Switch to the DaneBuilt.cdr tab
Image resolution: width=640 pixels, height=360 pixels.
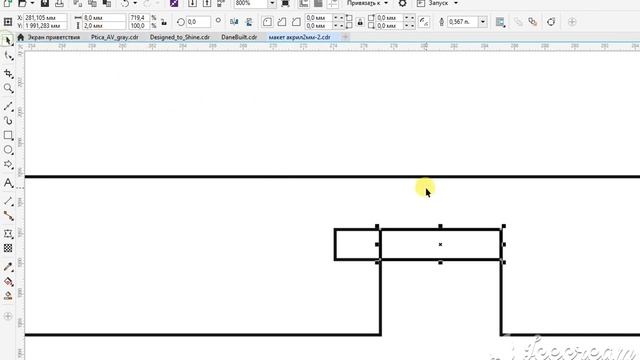[x=239, y=37]
